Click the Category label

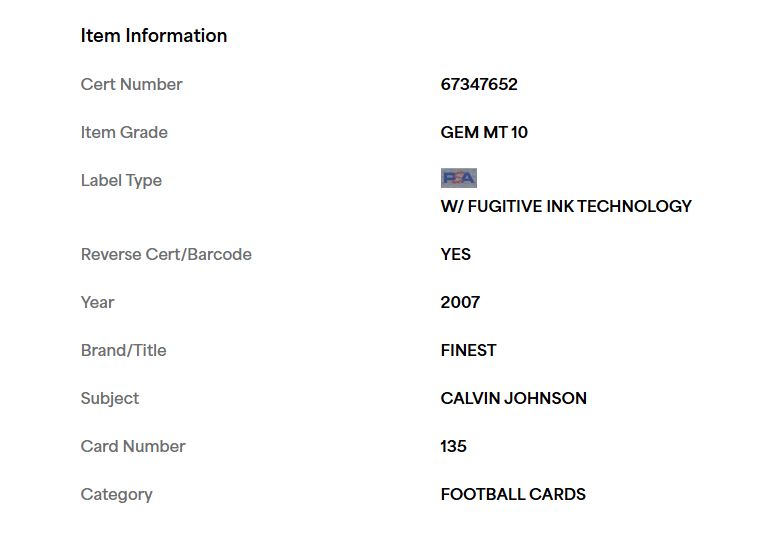point(117,494)
